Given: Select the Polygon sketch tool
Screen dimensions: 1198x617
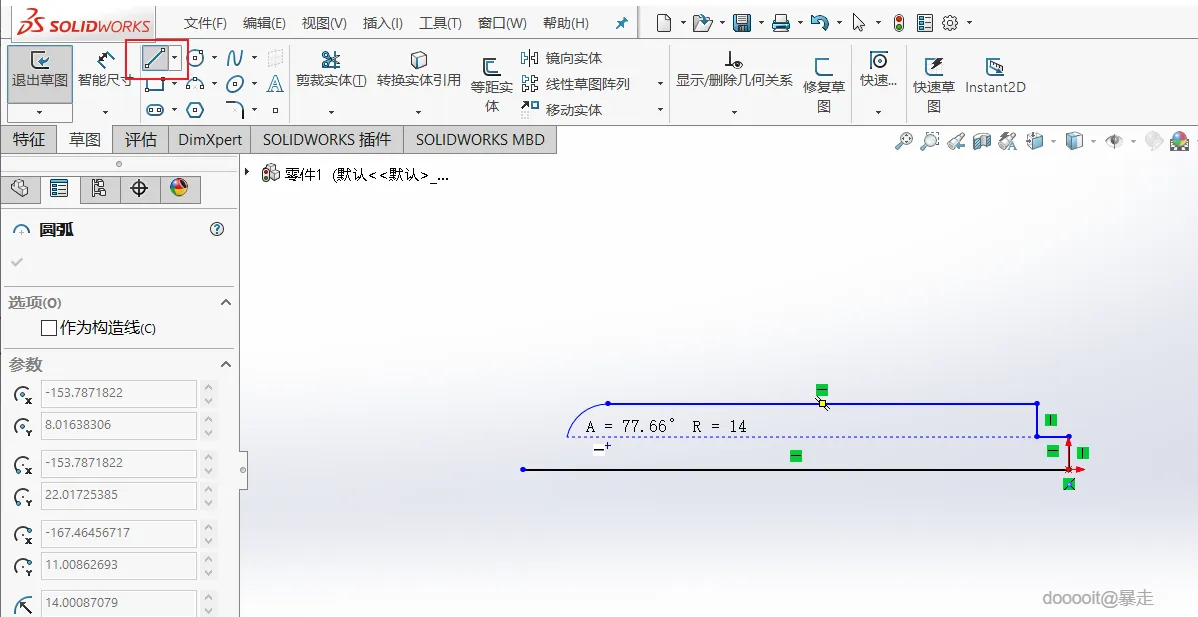Looking at the screenshot, I should 196,110.
